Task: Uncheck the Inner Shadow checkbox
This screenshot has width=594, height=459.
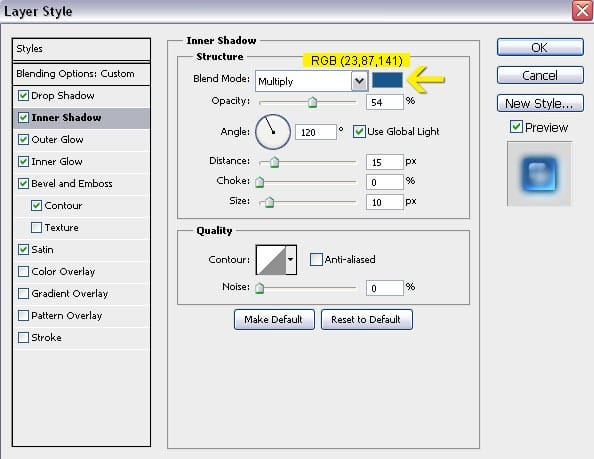Action: [23, 117]
